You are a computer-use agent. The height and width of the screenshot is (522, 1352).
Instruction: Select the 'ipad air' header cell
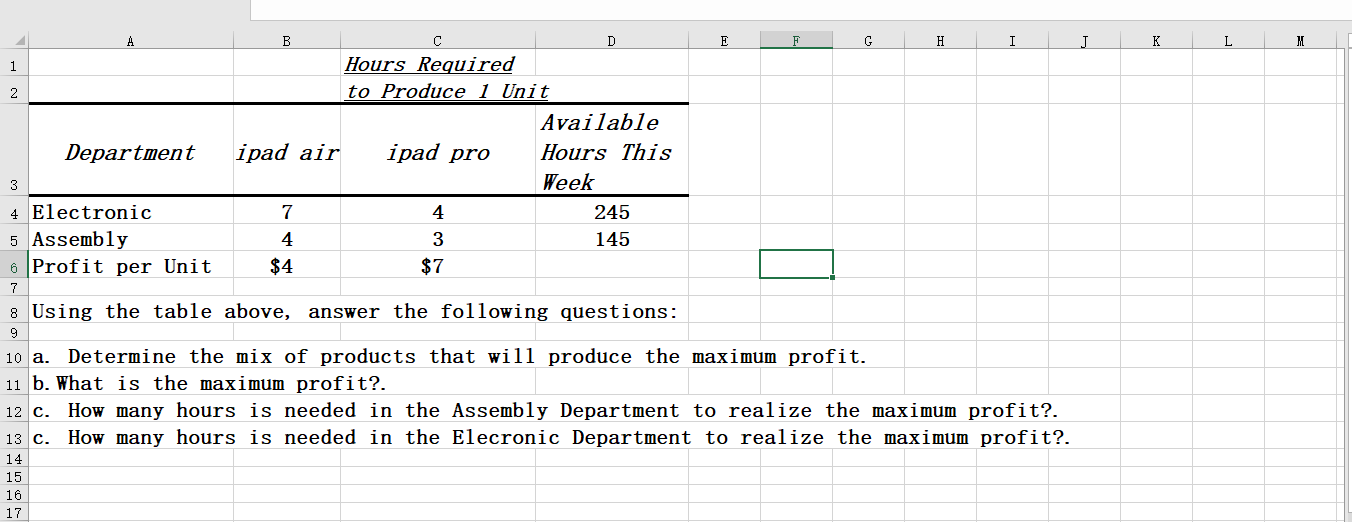click(286, 152)
